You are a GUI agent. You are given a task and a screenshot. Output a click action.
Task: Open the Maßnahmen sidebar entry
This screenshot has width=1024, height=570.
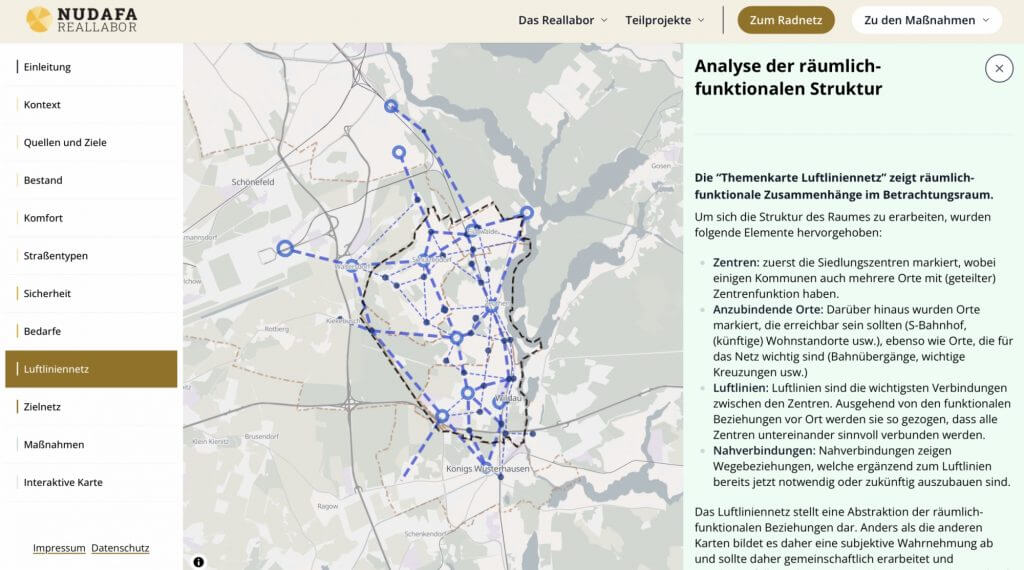54,445
